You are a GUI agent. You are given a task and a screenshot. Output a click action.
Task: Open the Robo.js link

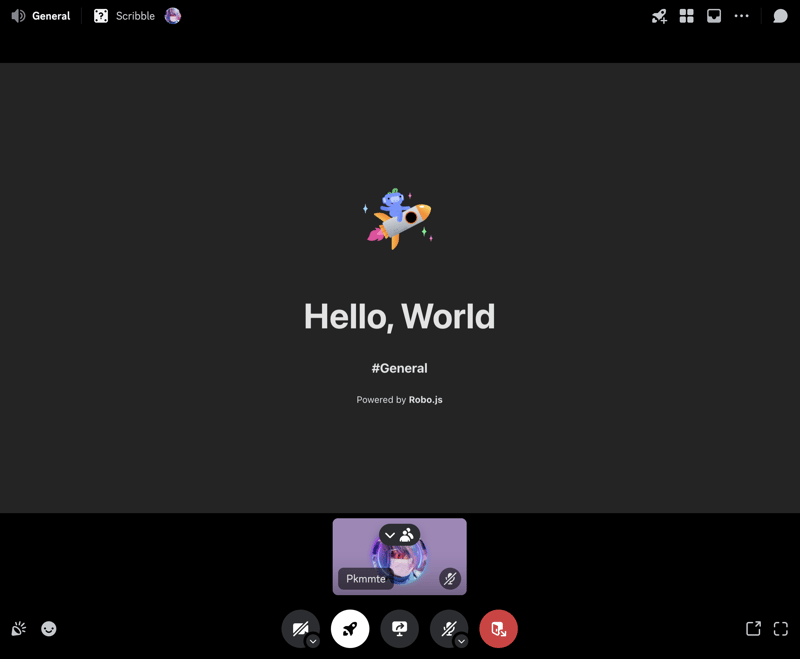[426, 400]
